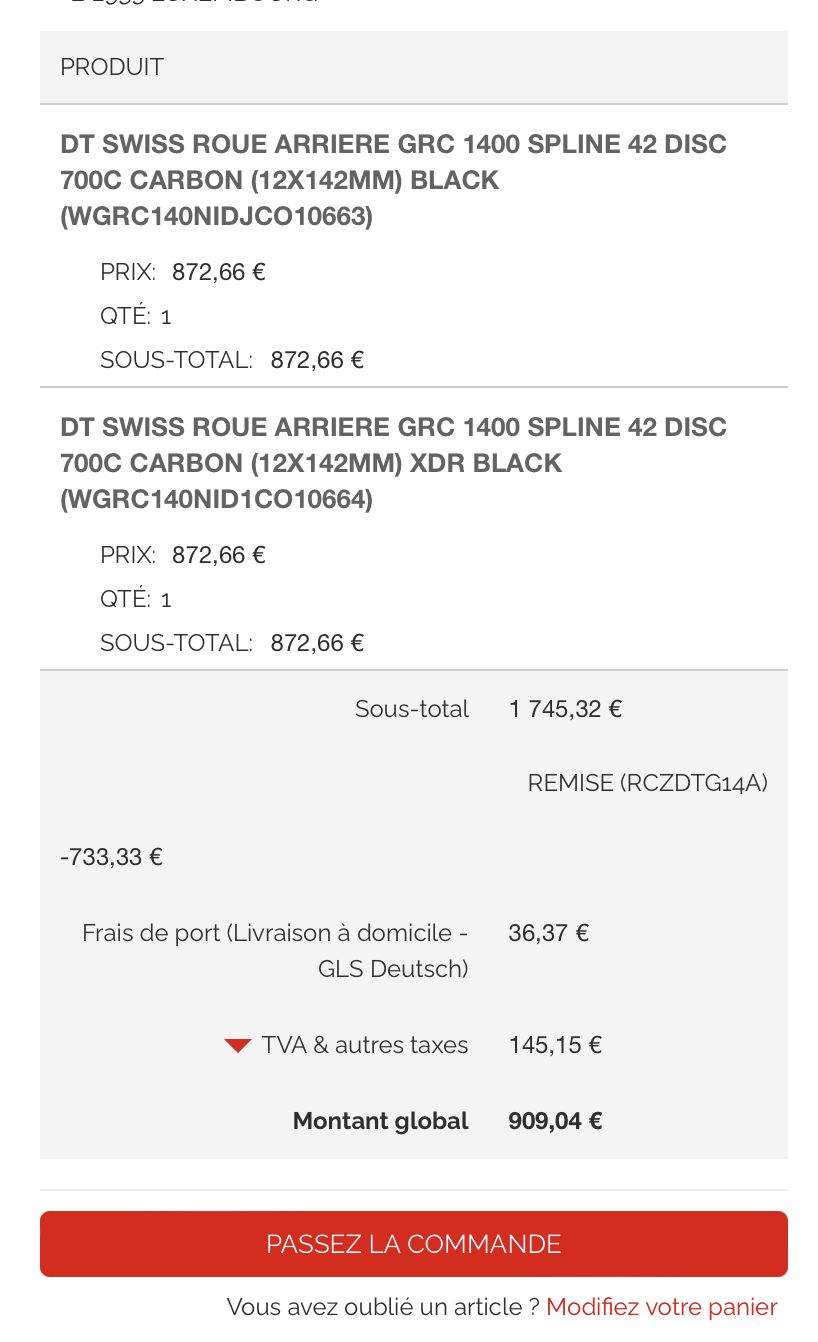Expand the TVA & autres taxes red triangle
The width and height of the screenshot is (818, 1342).
[237, 1046]
